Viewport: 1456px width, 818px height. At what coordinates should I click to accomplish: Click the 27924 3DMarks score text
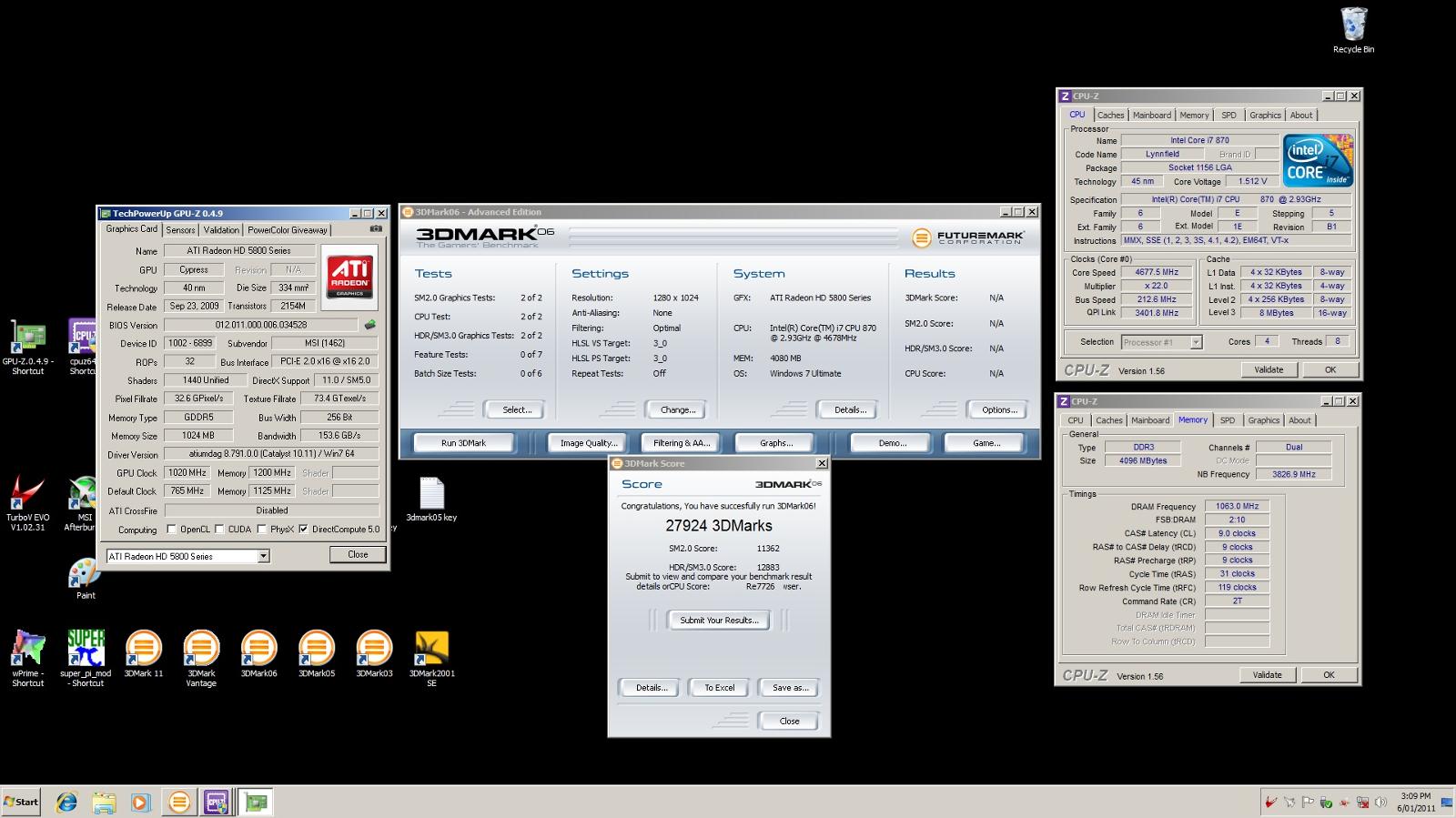719,526
